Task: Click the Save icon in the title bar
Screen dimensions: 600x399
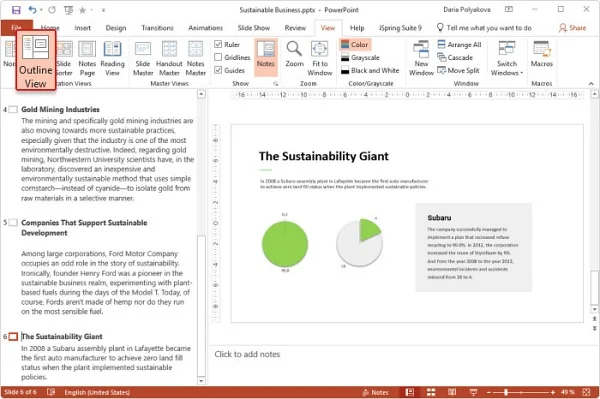Action: (x=16, y=10)
